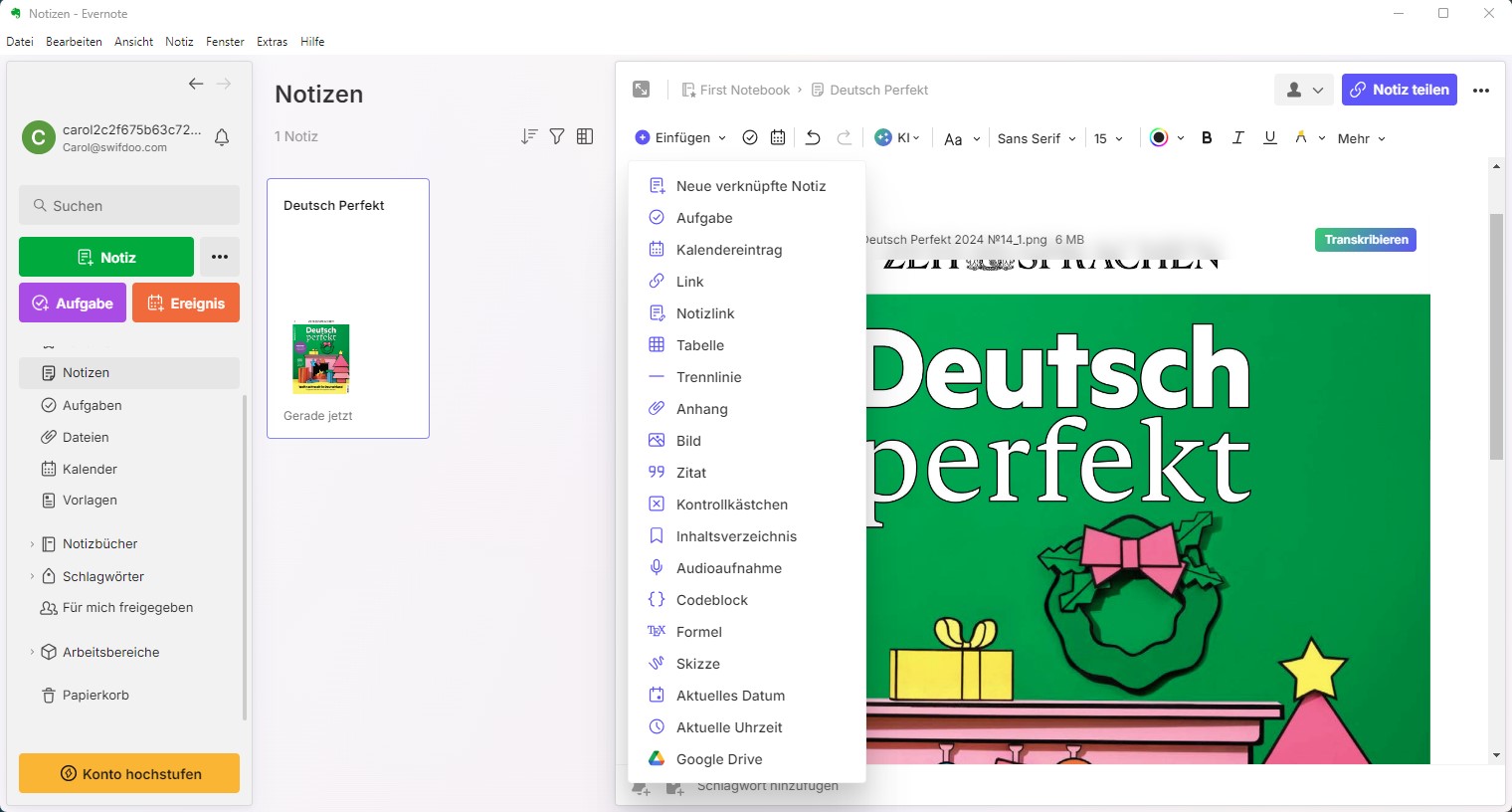Image resolution: width=1512 pixels, height=812 pixels.
Task: Select Neue verknüpfte Notiz menu entry
Action: tap(747, 186)
